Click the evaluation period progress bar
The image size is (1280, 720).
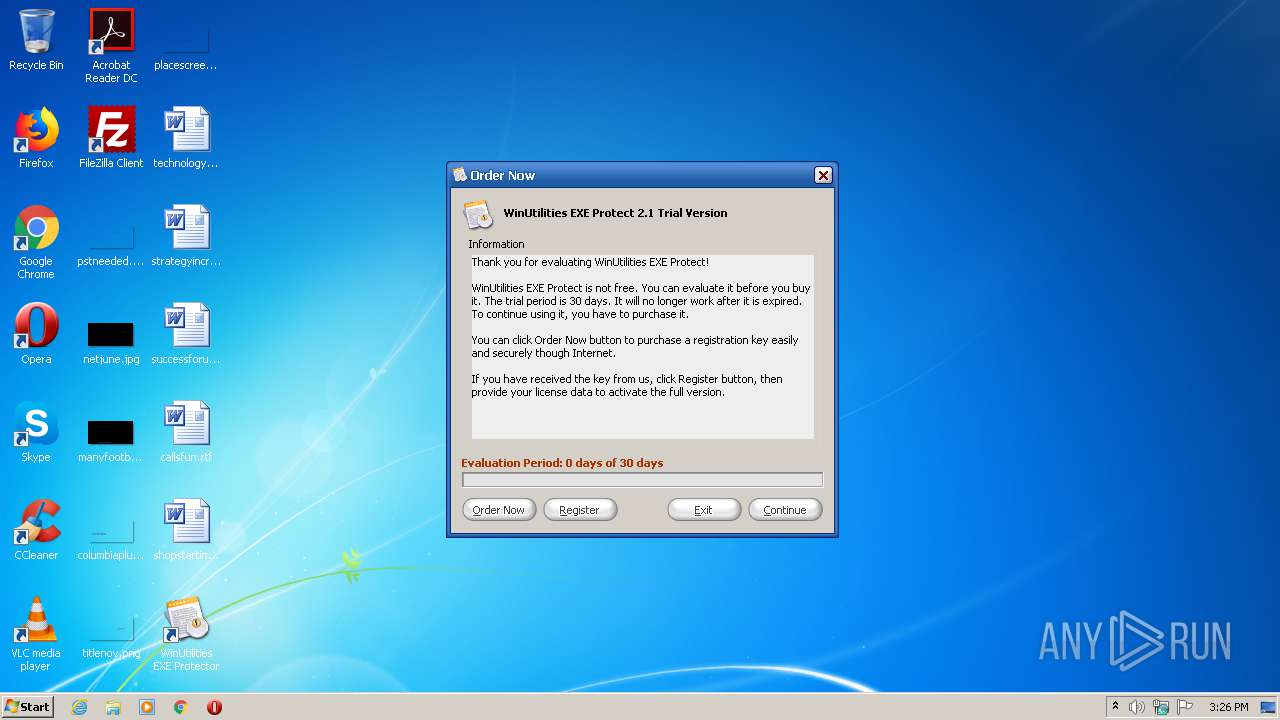[x=642, y=480]
